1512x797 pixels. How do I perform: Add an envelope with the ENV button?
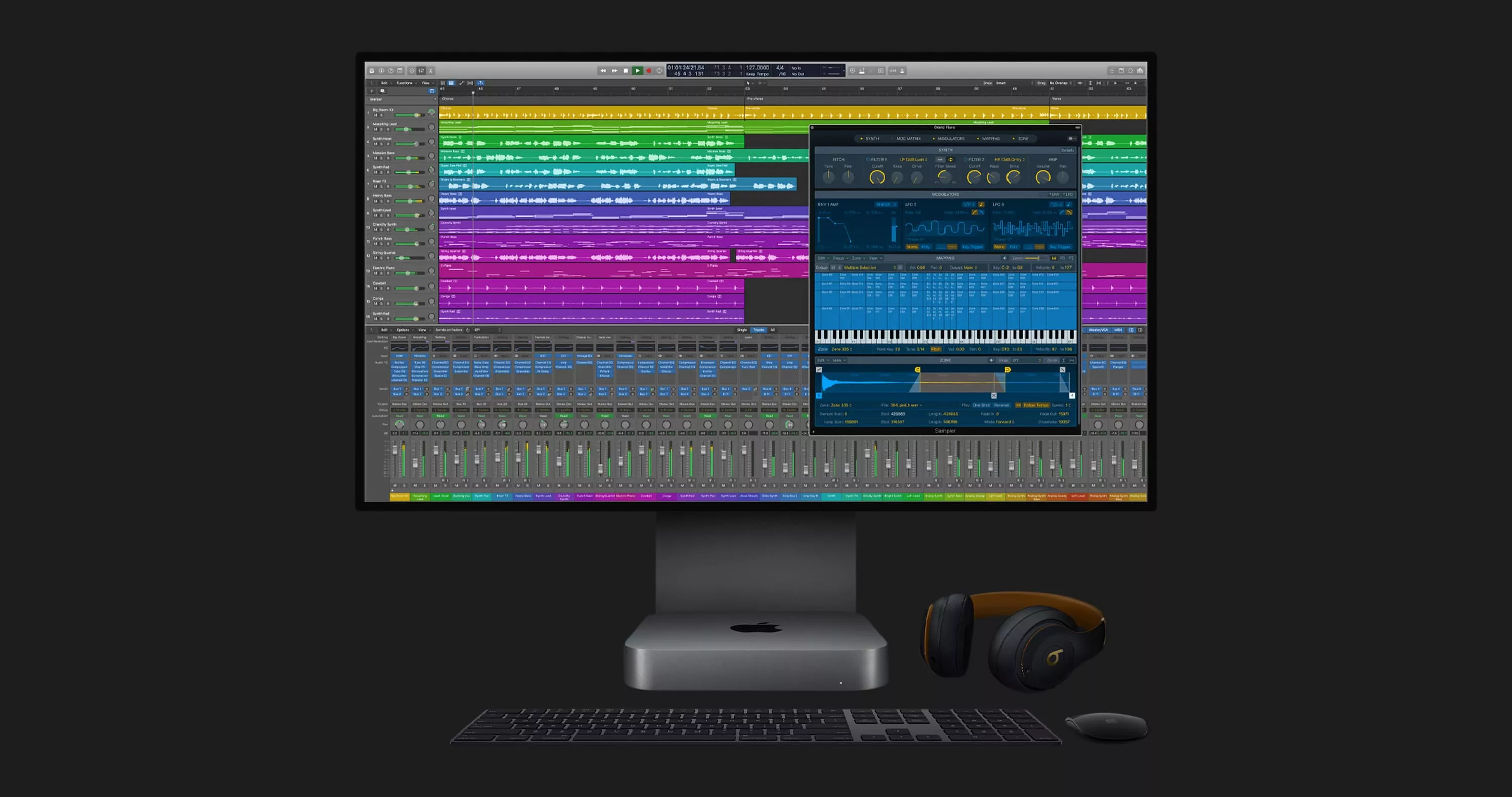[x=1054, y=195]
